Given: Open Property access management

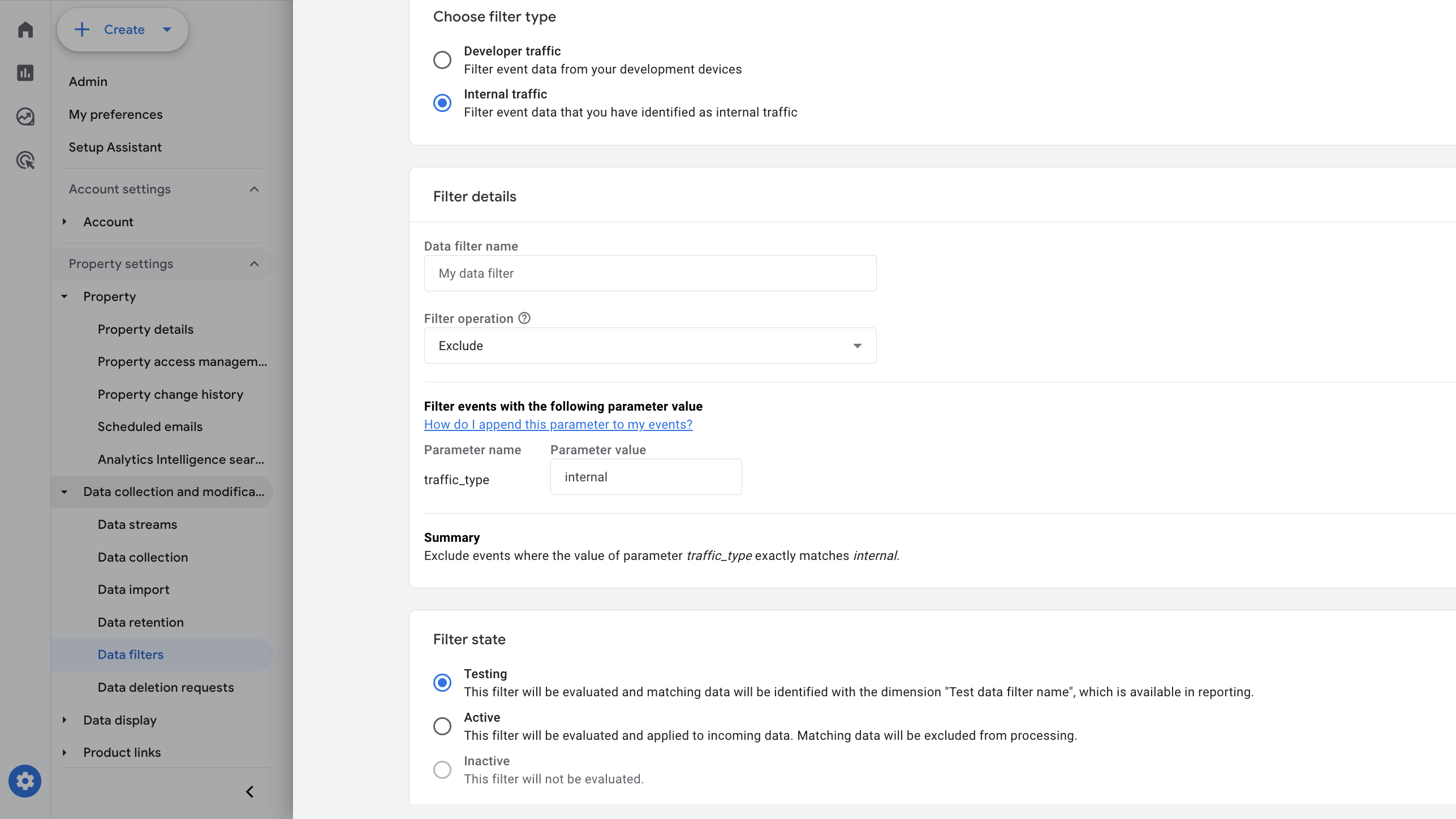Looking at the screenshot, I should [x=182, y=361].
